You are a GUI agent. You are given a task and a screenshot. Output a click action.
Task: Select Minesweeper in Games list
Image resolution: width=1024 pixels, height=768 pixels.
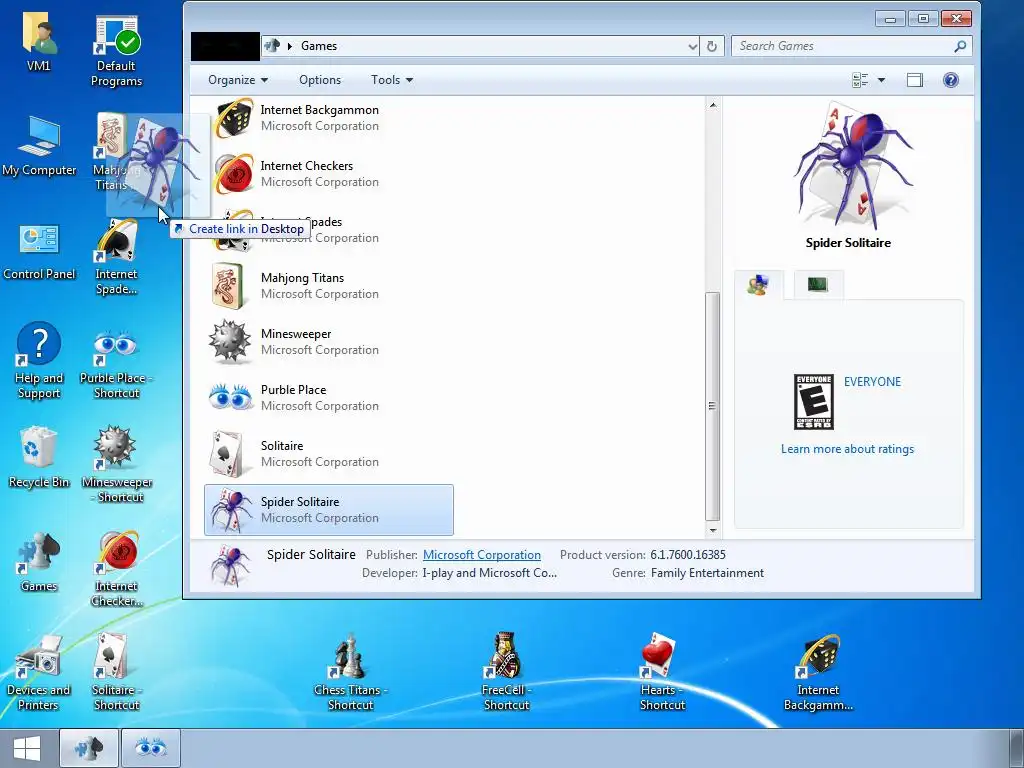click(x=328, y=342)
